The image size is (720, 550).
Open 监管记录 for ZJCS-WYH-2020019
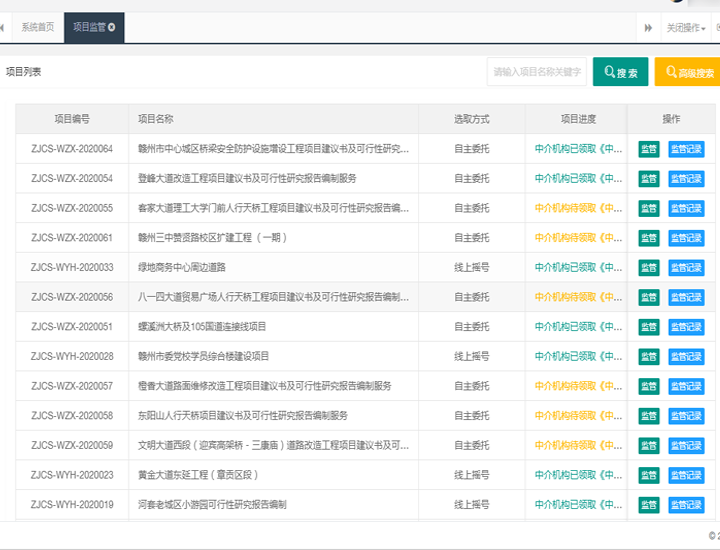coord(686,505)
